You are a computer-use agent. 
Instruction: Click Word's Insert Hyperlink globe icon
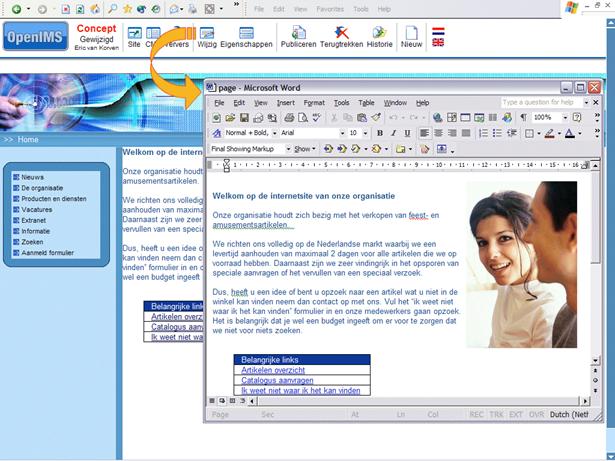[x=438, y=117]
